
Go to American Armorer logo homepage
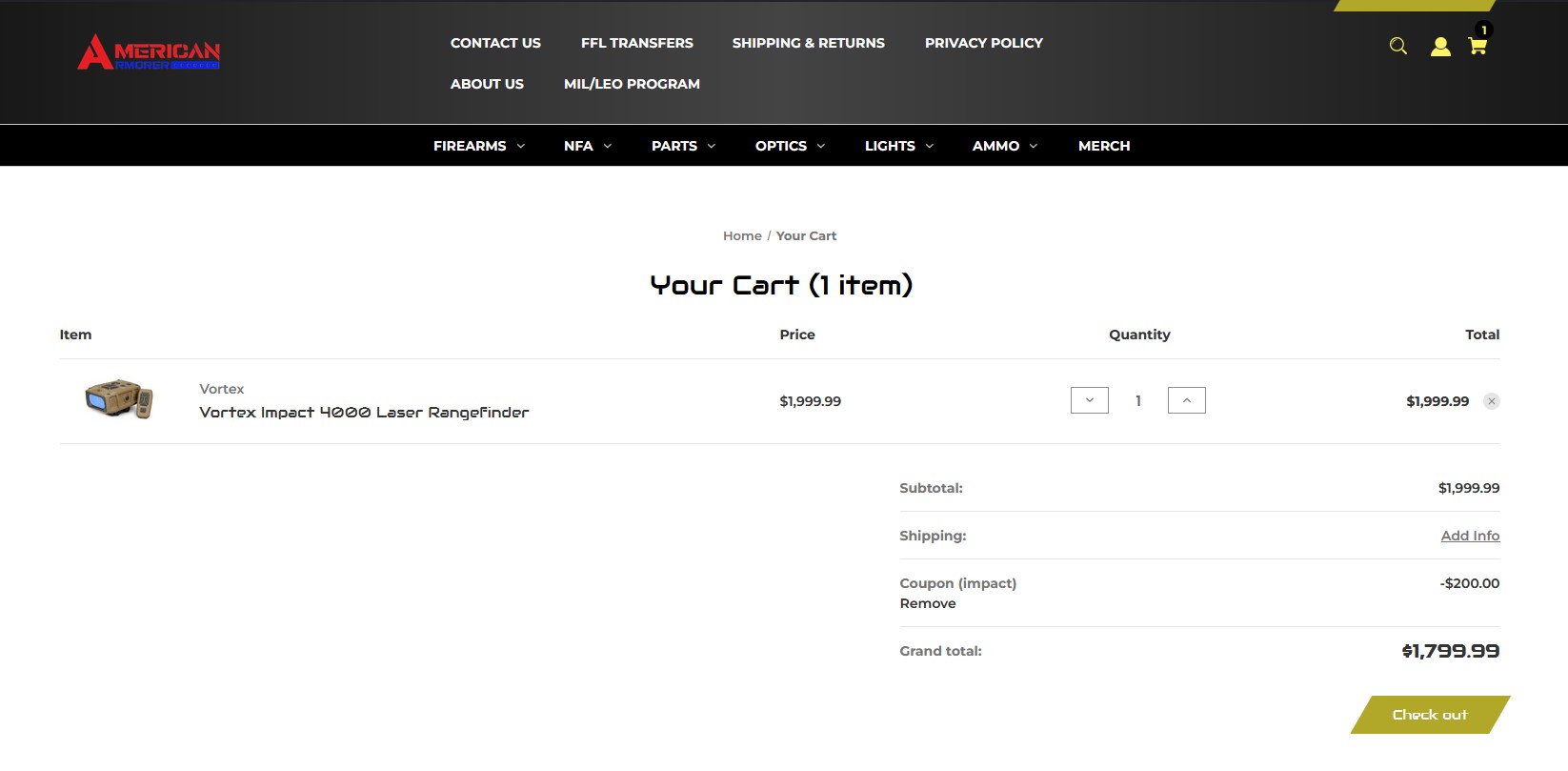[x=149, y=52]
